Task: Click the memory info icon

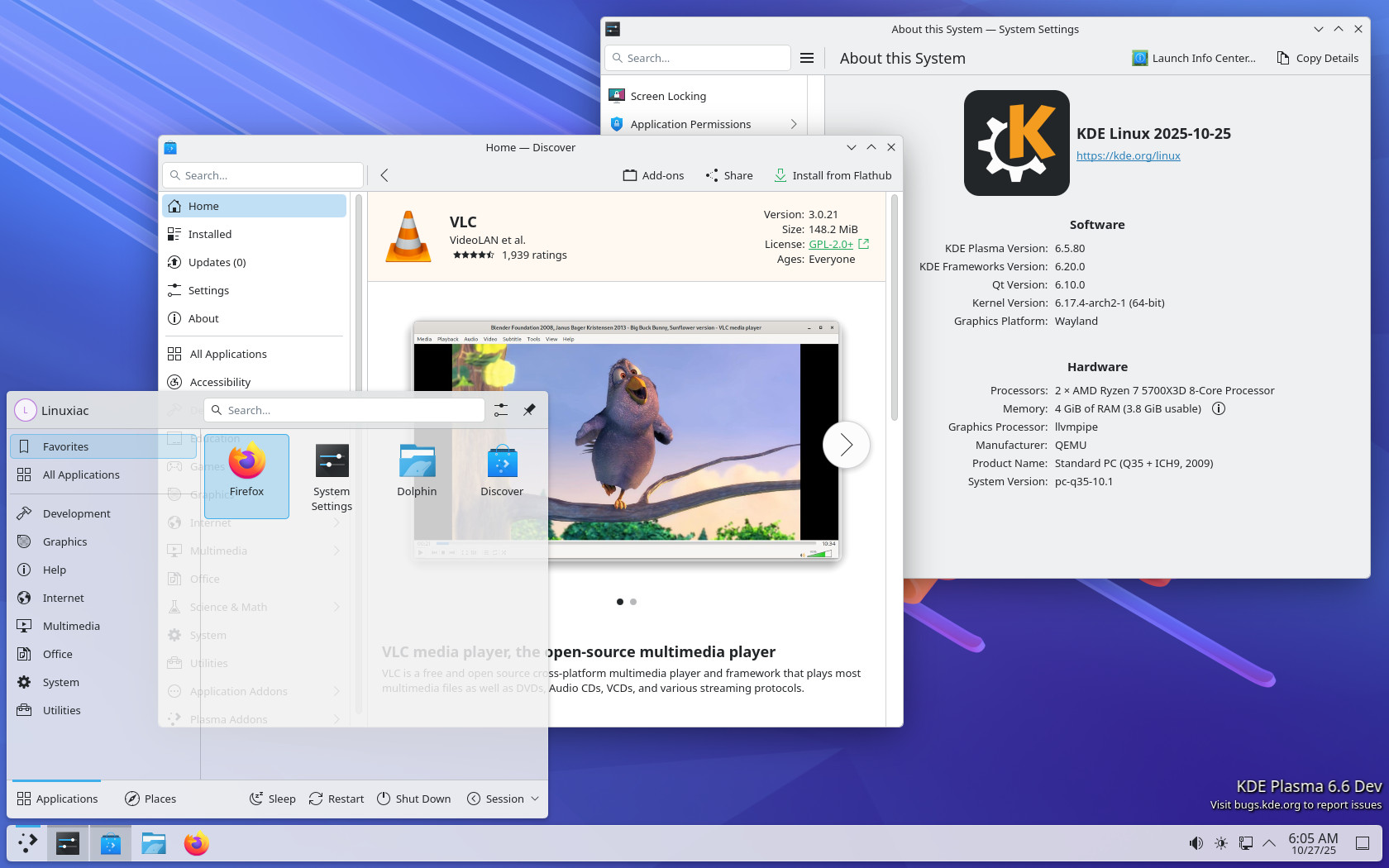Action: click(1218, 408)
